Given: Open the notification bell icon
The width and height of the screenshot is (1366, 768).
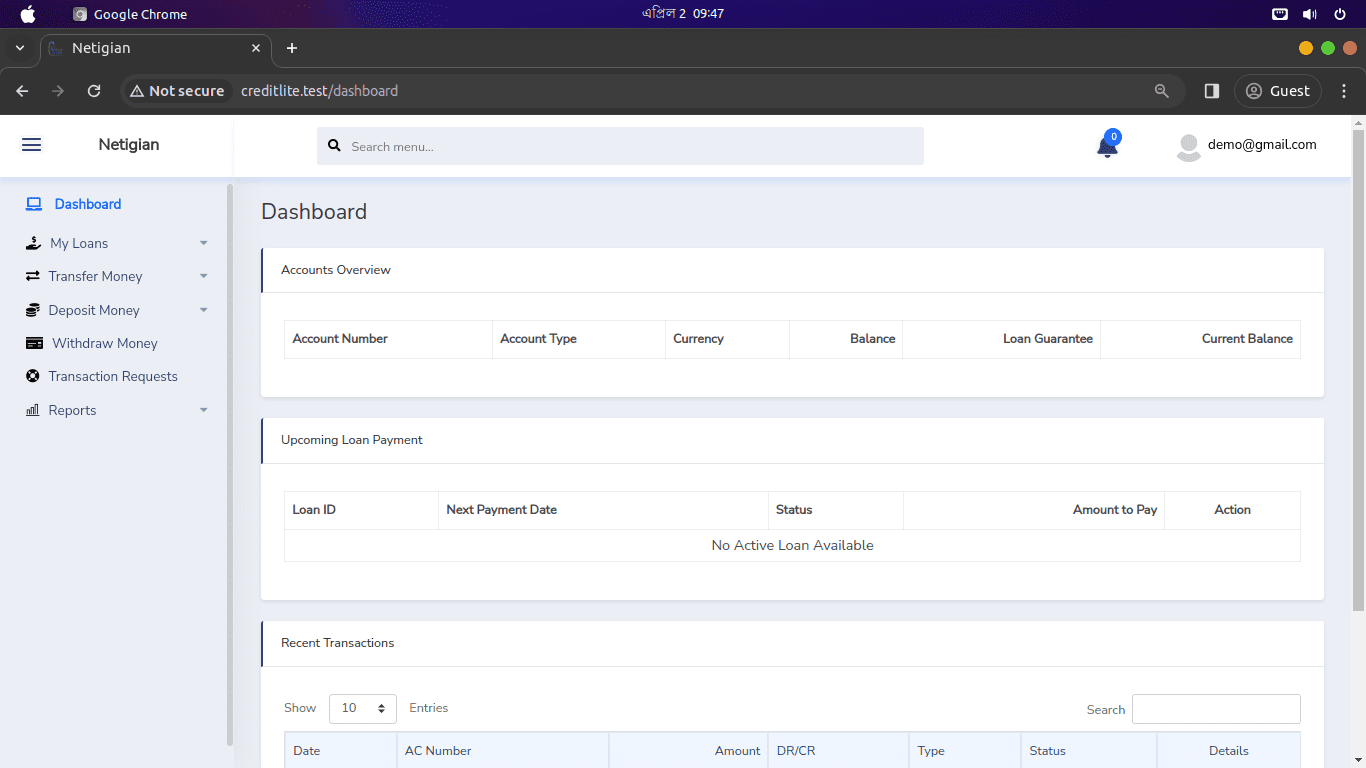Looking at the screenshot, I should 1107,146.
